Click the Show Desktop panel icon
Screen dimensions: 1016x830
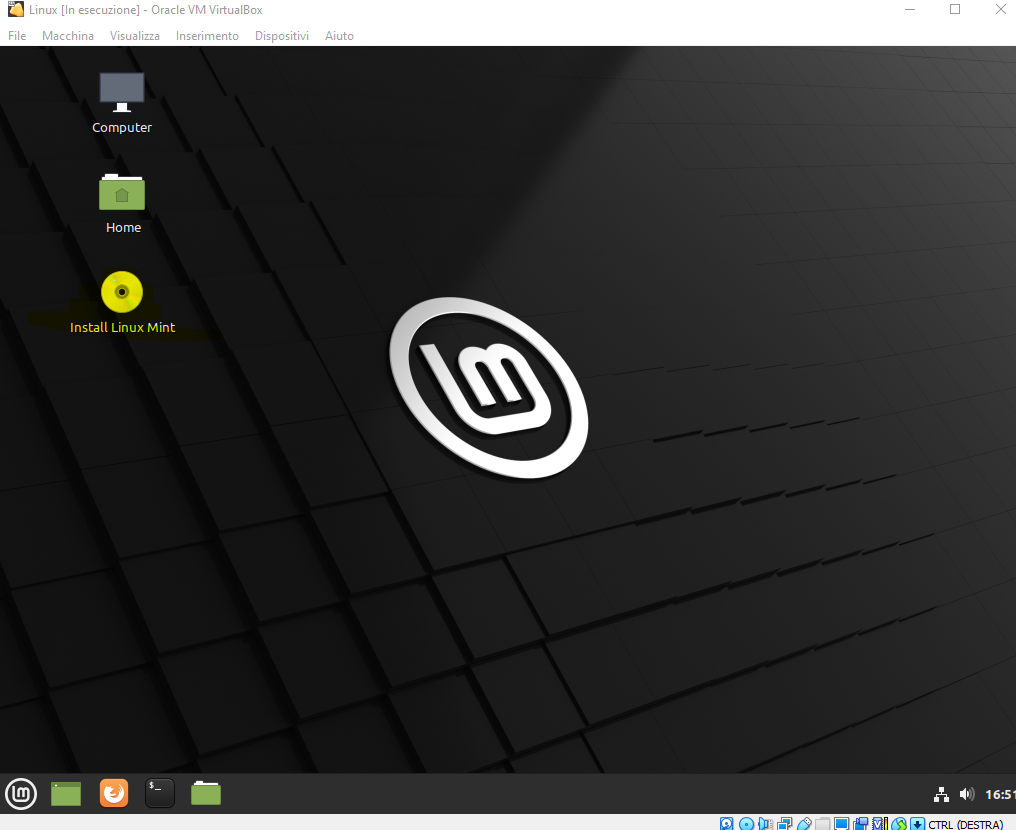66,794
